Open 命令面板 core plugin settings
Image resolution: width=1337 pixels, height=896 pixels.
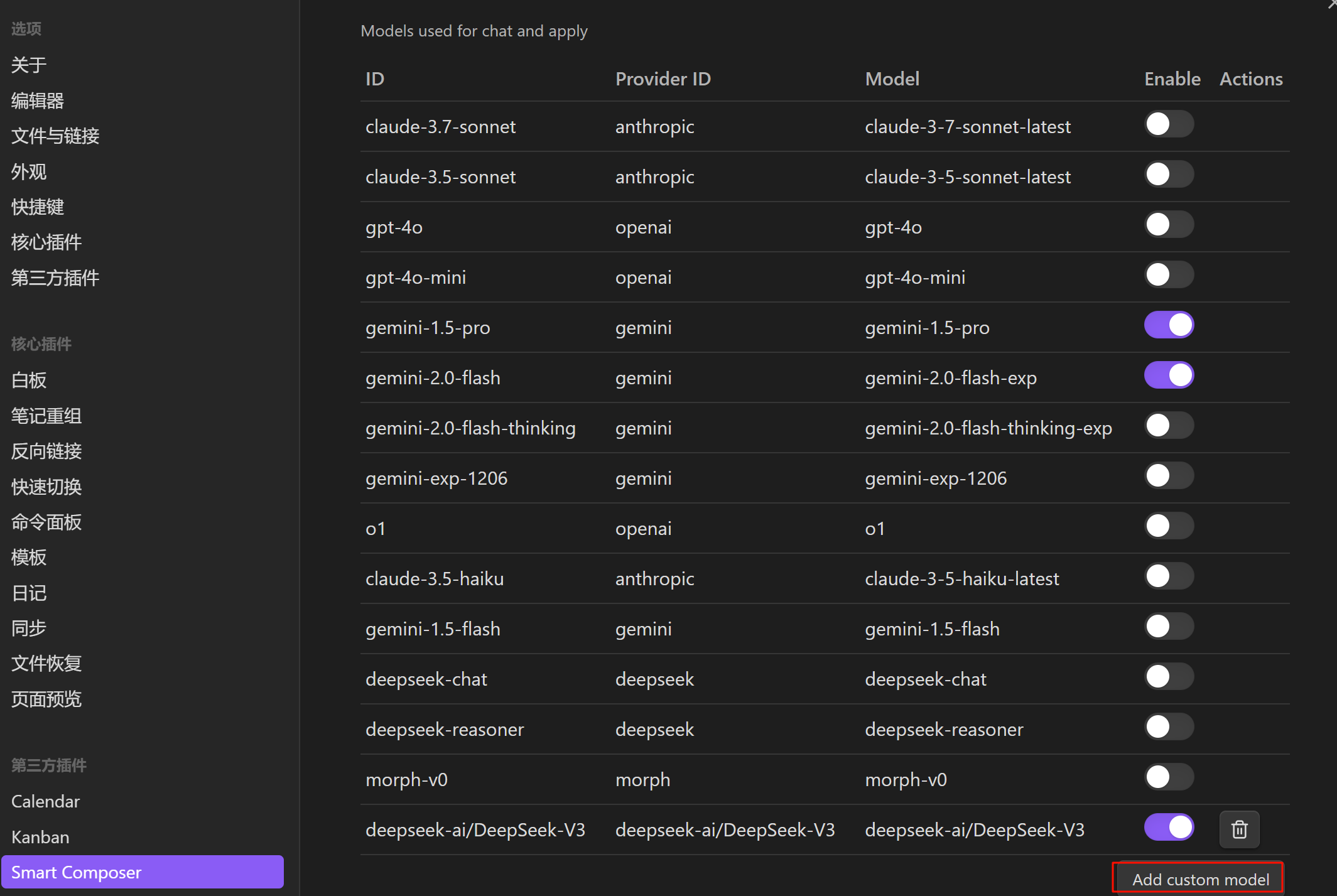[46, 522]
